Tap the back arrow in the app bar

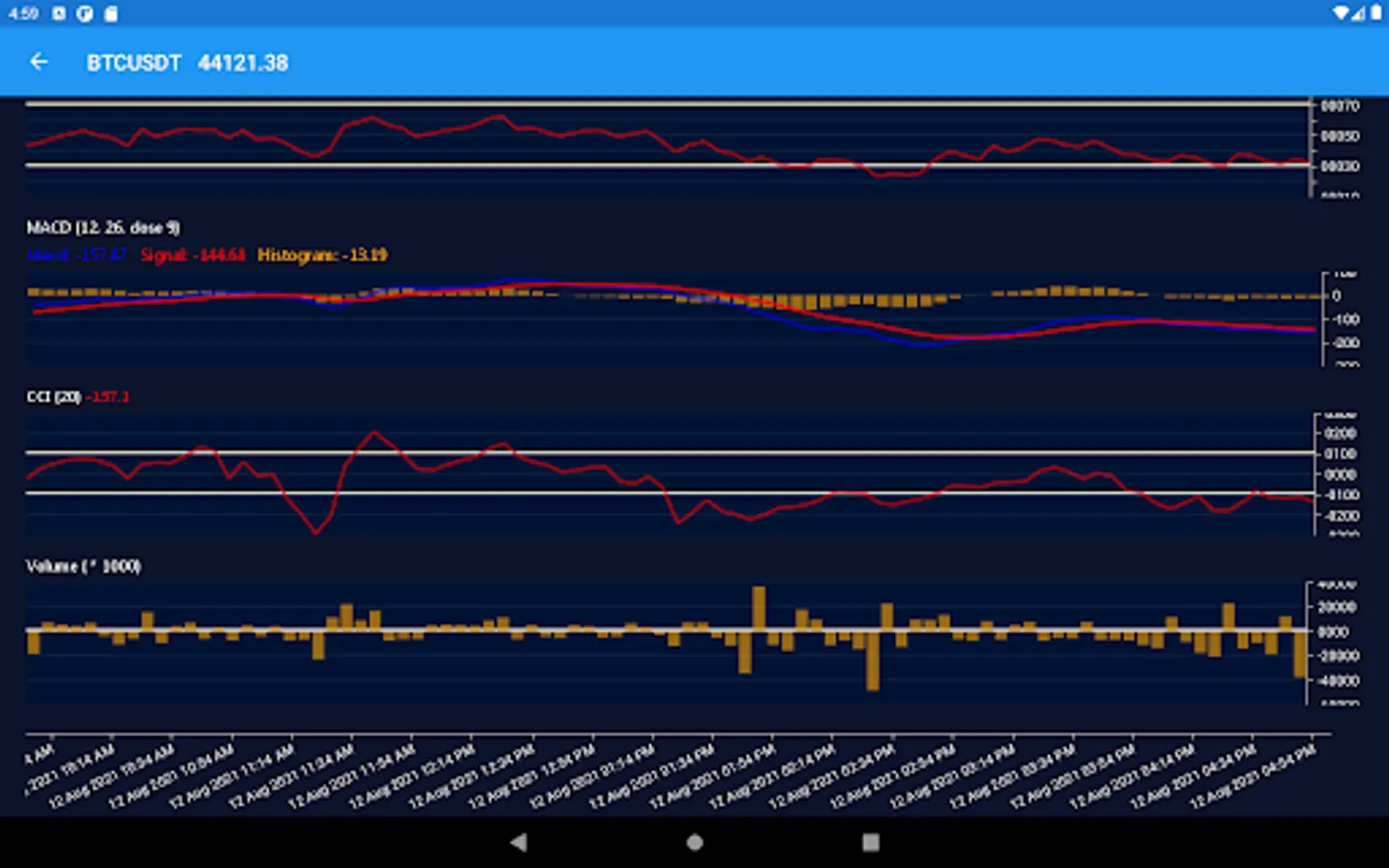pos(39,63)
